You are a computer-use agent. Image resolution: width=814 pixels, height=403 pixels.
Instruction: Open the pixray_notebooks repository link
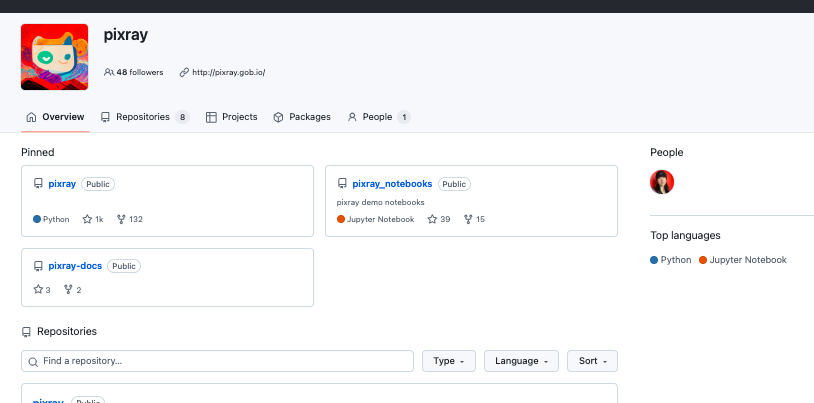pos(392,184)
